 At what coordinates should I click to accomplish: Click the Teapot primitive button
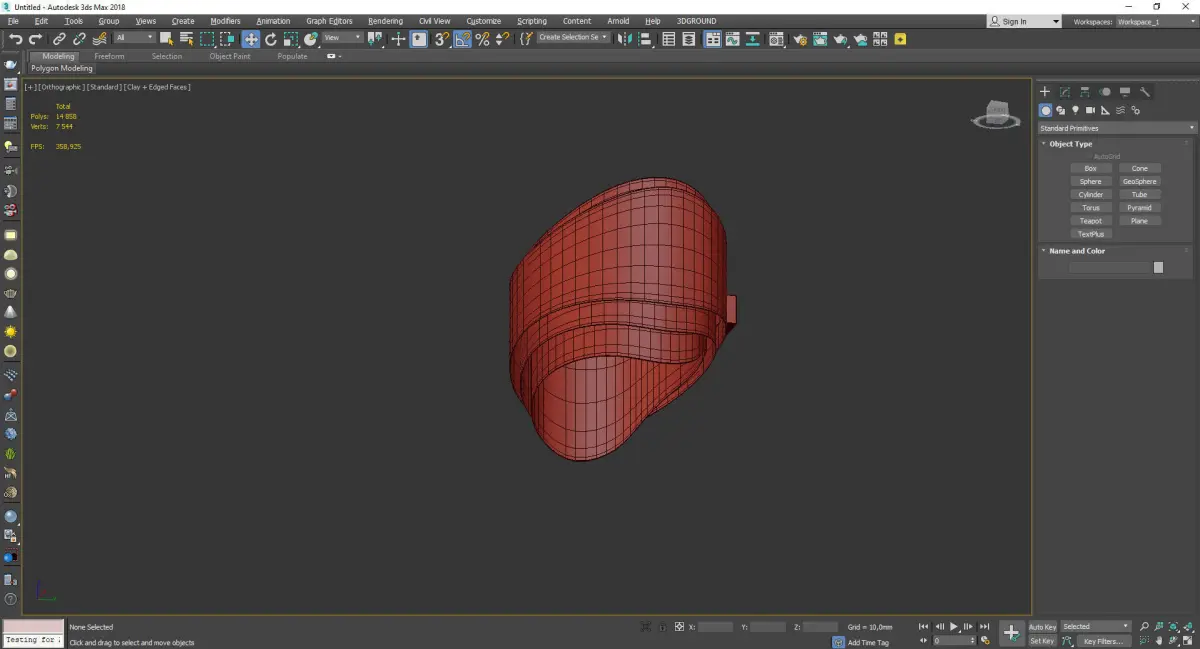[1090, 221]
